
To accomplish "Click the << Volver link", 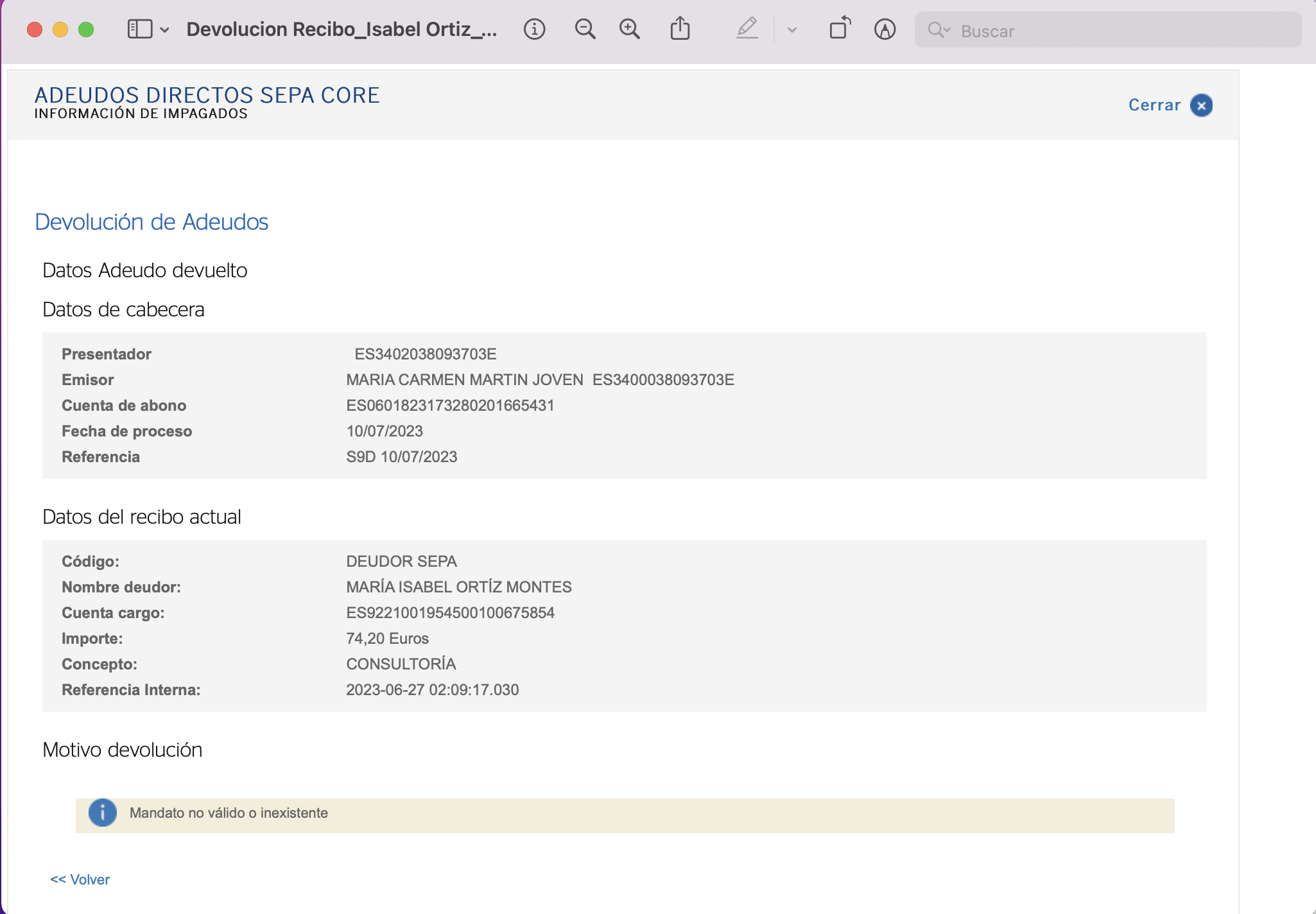I will coord(80,879).
